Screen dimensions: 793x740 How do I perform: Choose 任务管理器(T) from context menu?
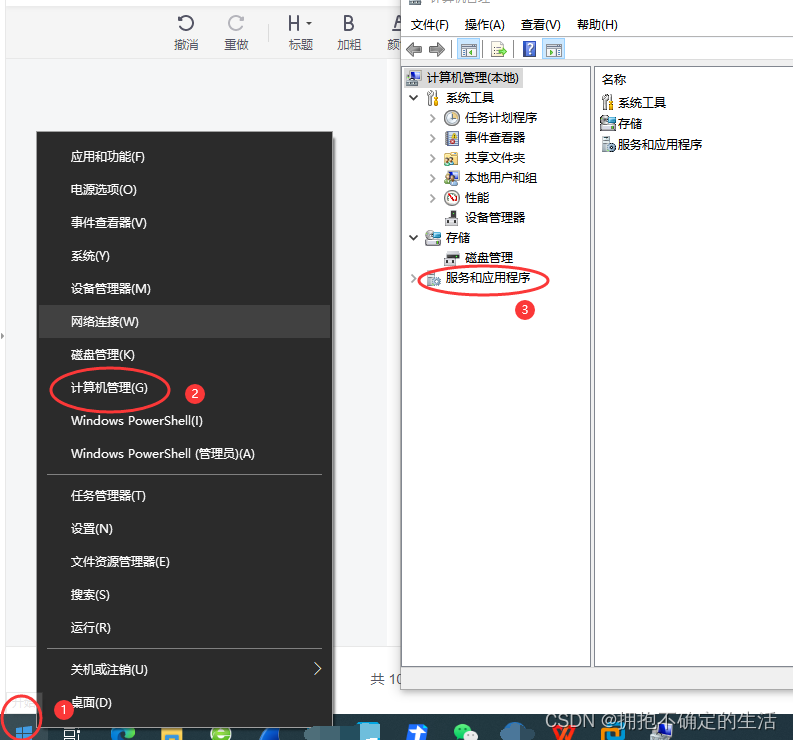[185, 496]
